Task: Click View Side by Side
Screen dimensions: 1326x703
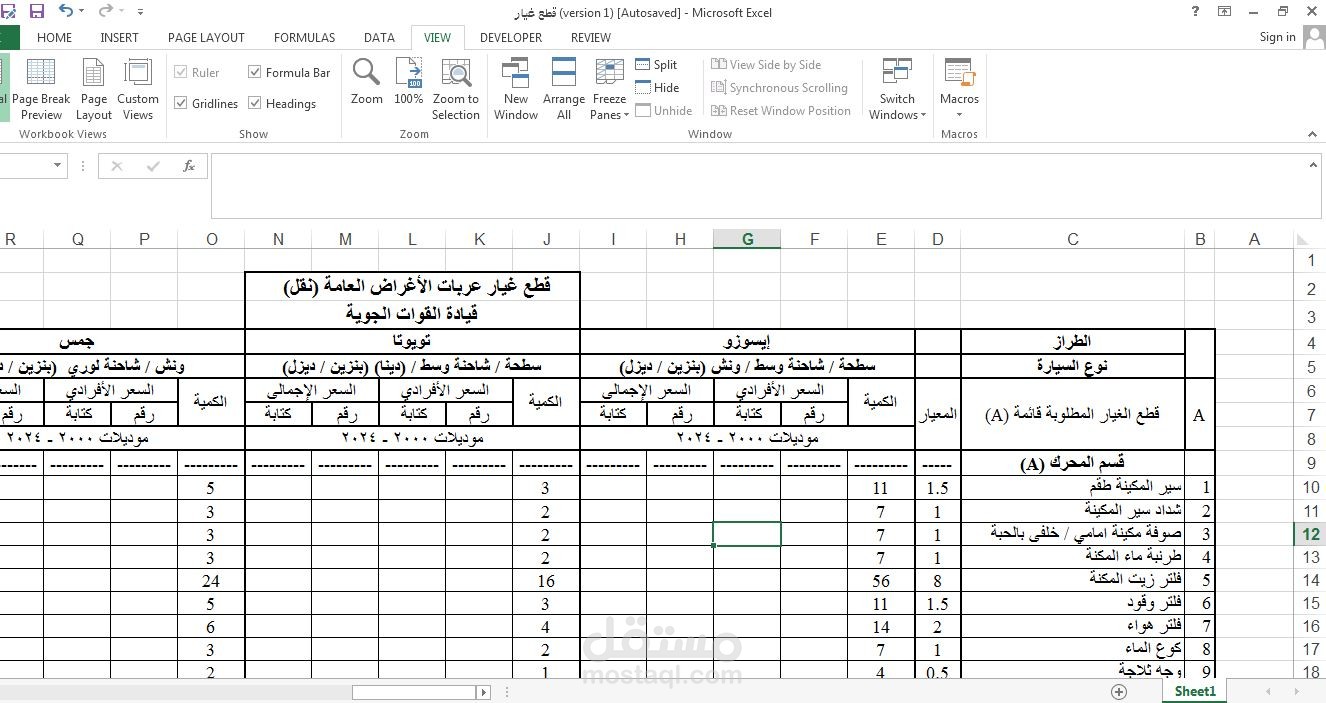Action: pyautogui.click(x=766, y=64)
